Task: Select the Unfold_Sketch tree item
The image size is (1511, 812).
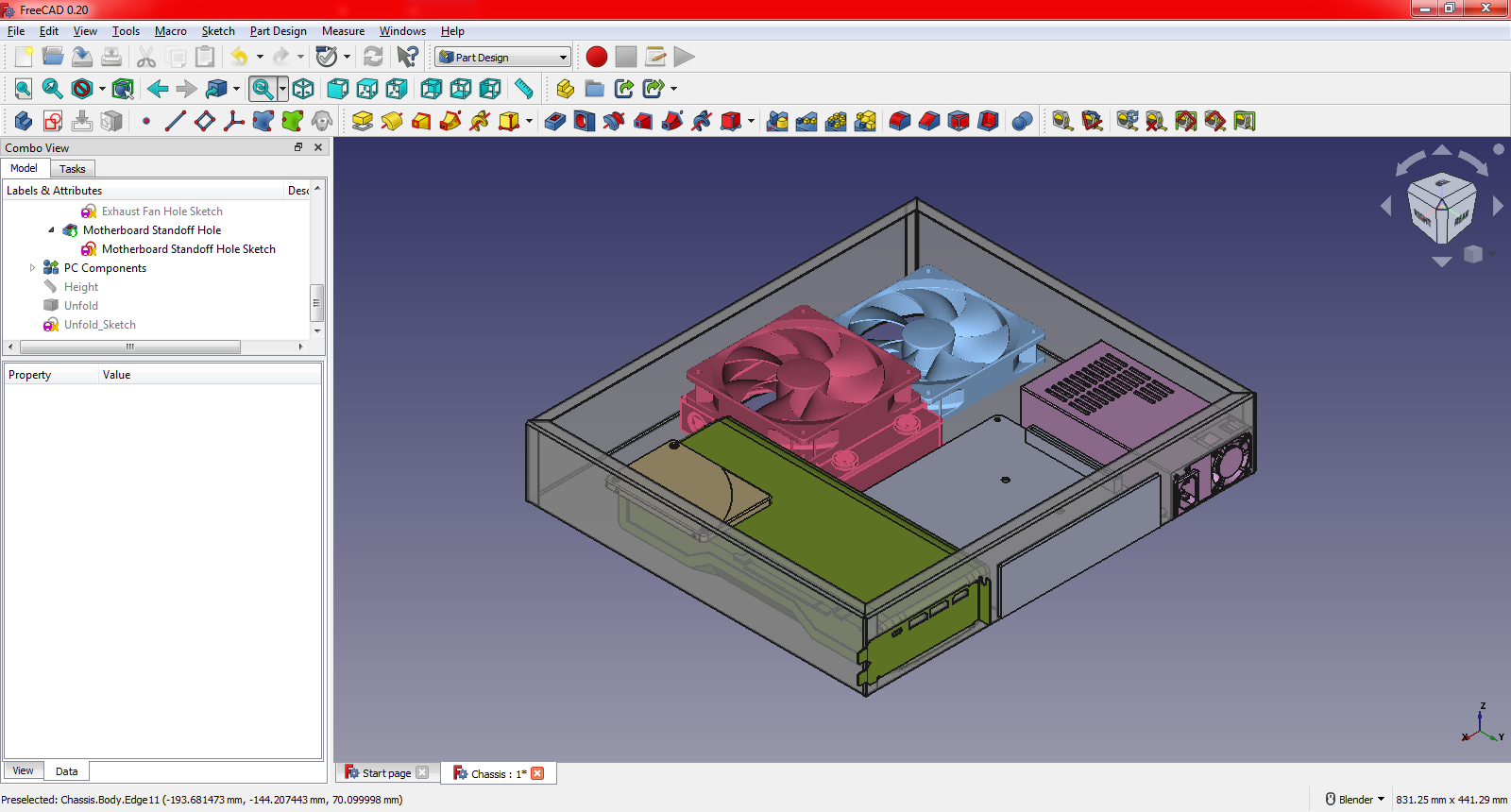Action: [100, 325]
